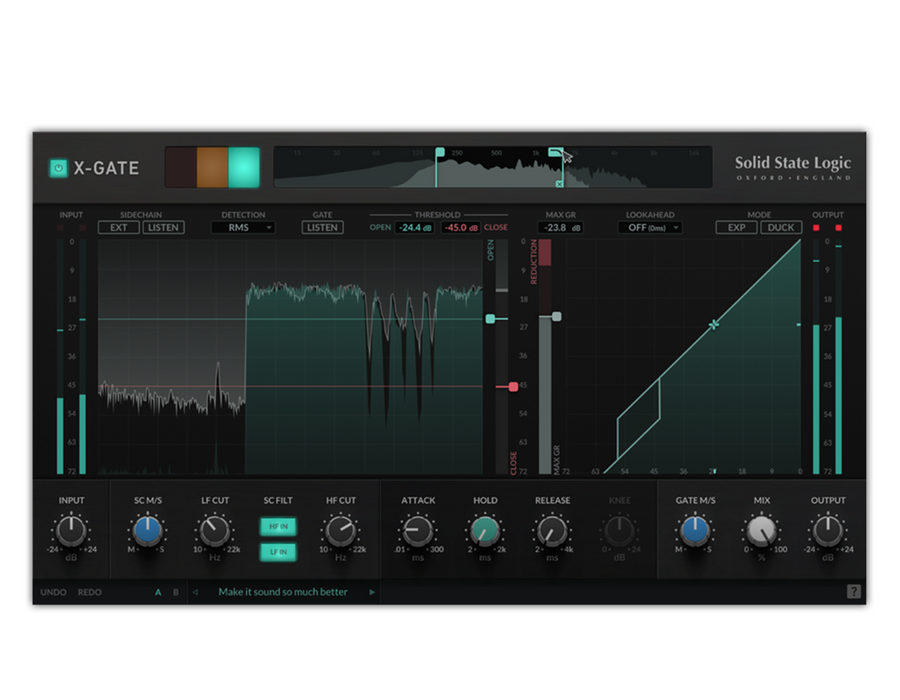
Task: Click the HF CUT knob
Action: click(x=340, y=531)
